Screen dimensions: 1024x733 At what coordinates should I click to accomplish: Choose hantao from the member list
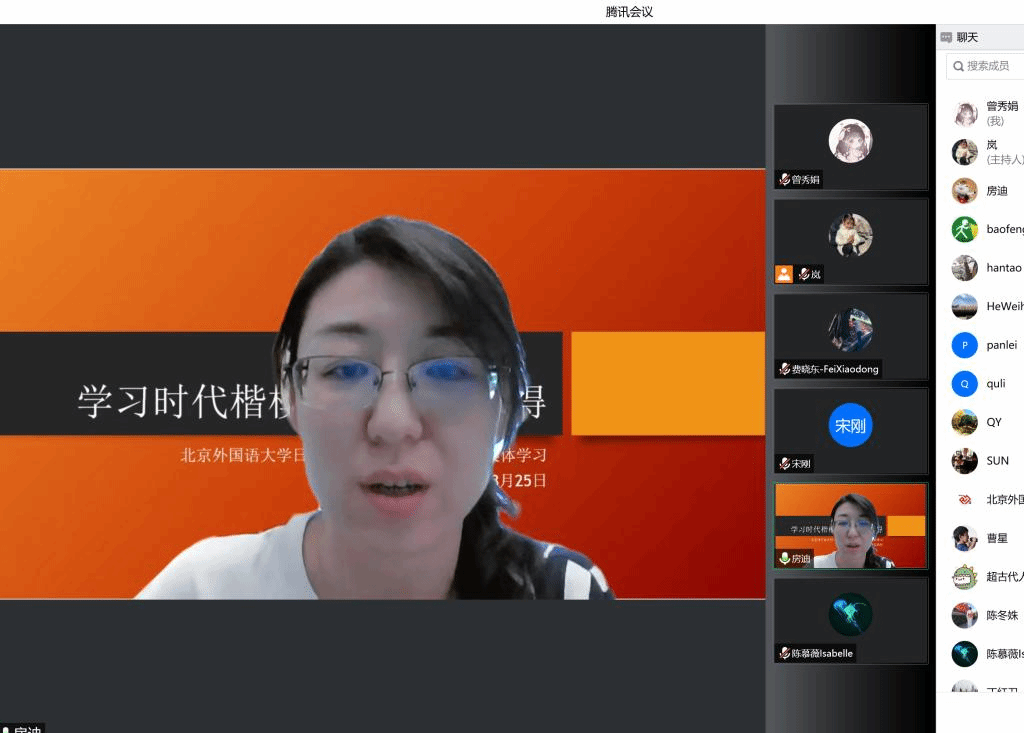click(1003, 268)
